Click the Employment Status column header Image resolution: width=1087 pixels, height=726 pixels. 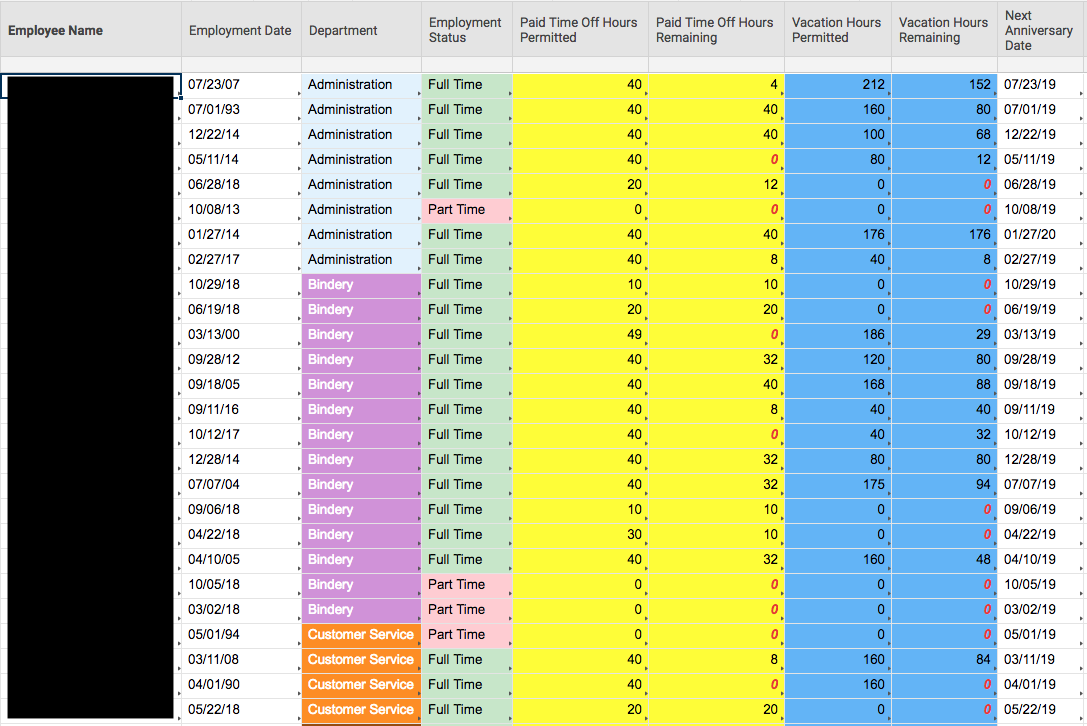coord(467,31)
